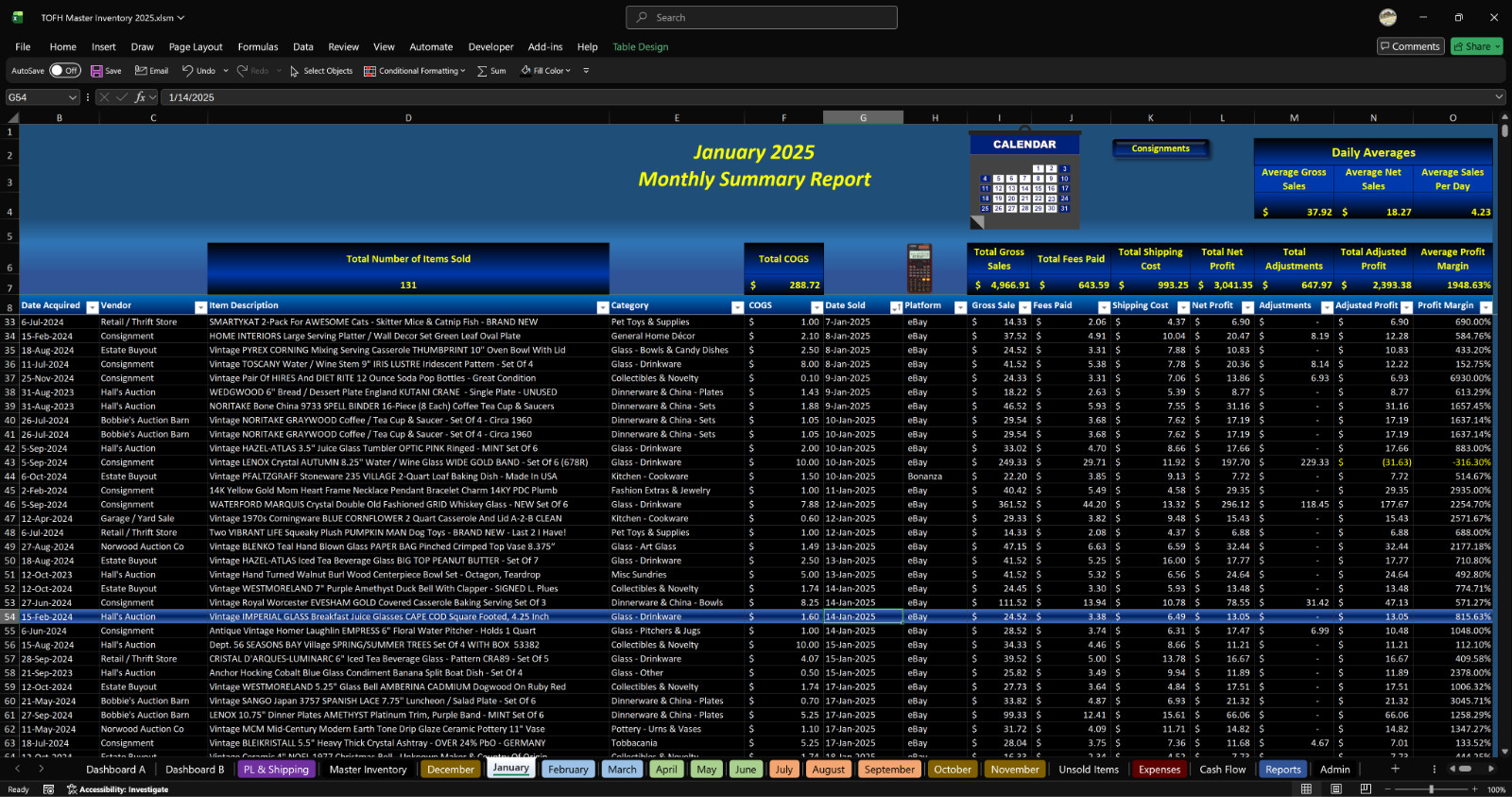
Task: Click the macro record icon in status bar
Action: [48, 789]
